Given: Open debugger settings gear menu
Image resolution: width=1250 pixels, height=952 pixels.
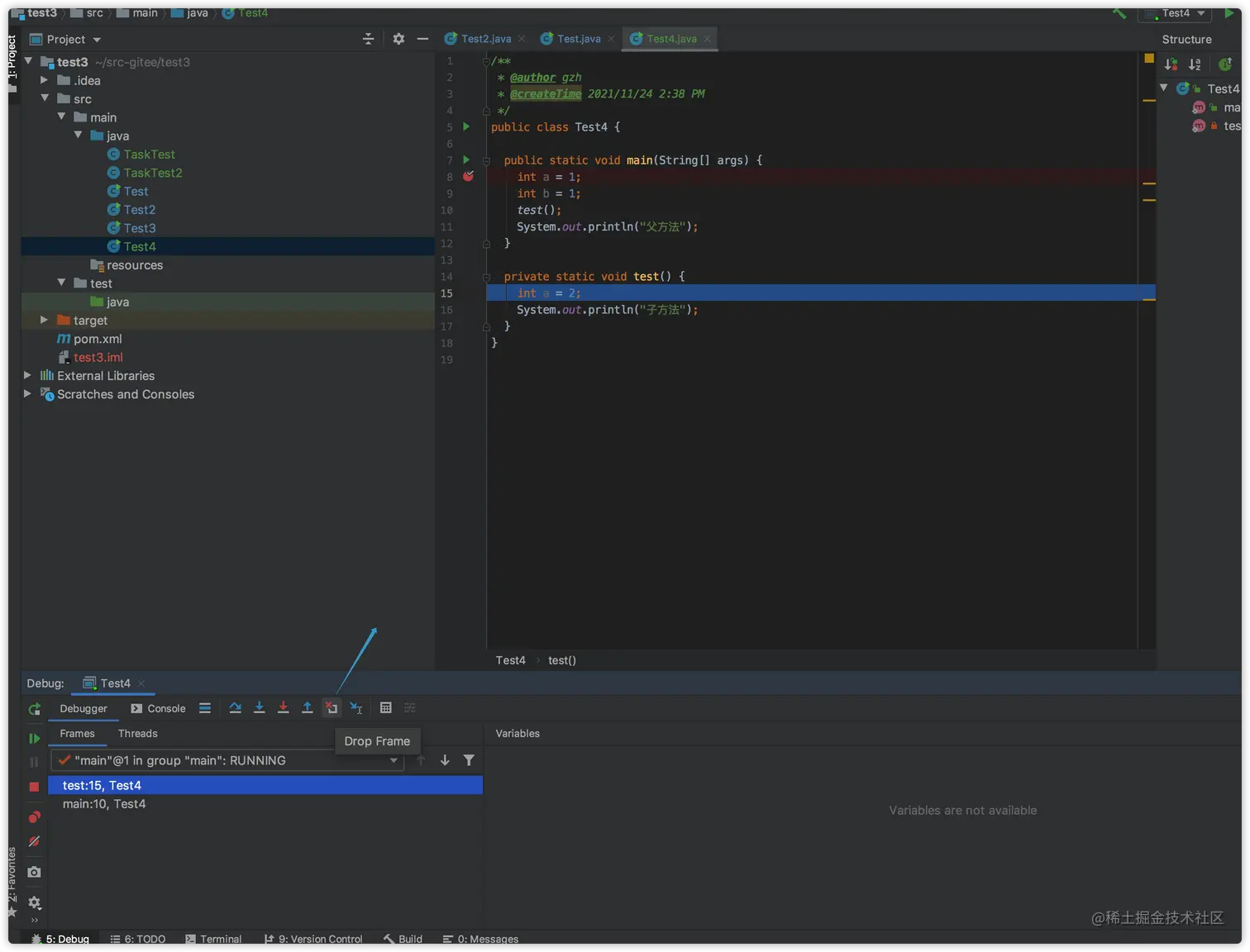Looking at the screenshot, I should 34,902.
